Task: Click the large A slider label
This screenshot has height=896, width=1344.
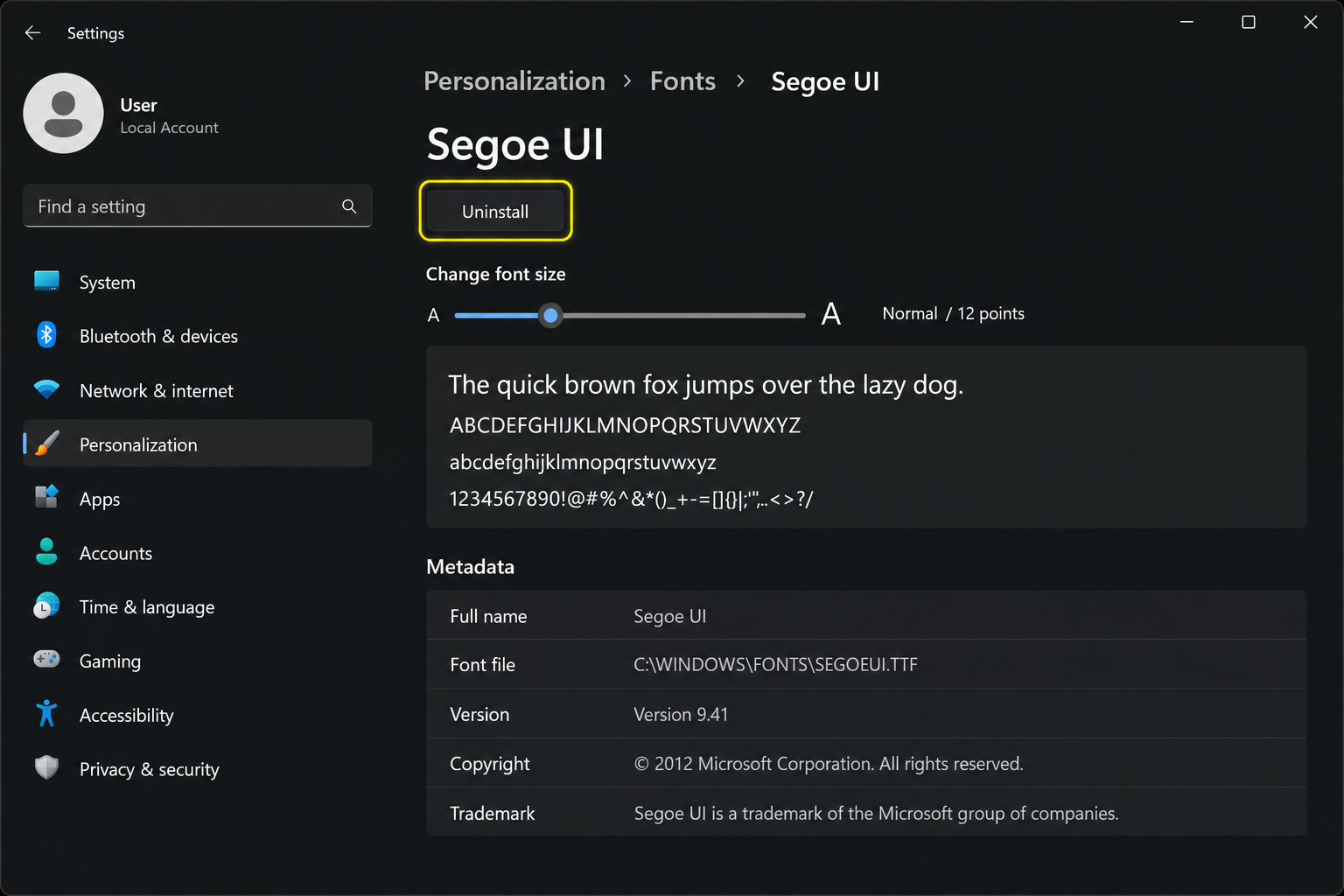Action: [x=831, y=313]
